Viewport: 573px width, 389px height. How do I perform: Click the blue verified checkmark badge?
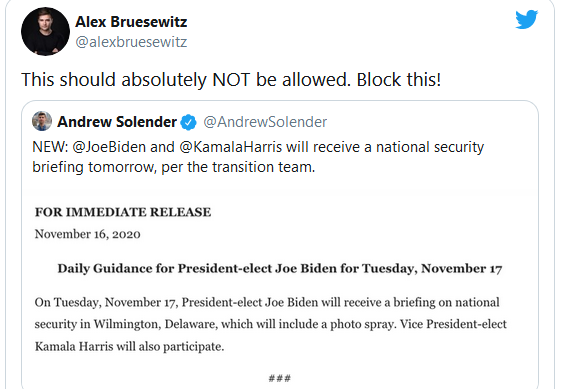coord(189,122)
